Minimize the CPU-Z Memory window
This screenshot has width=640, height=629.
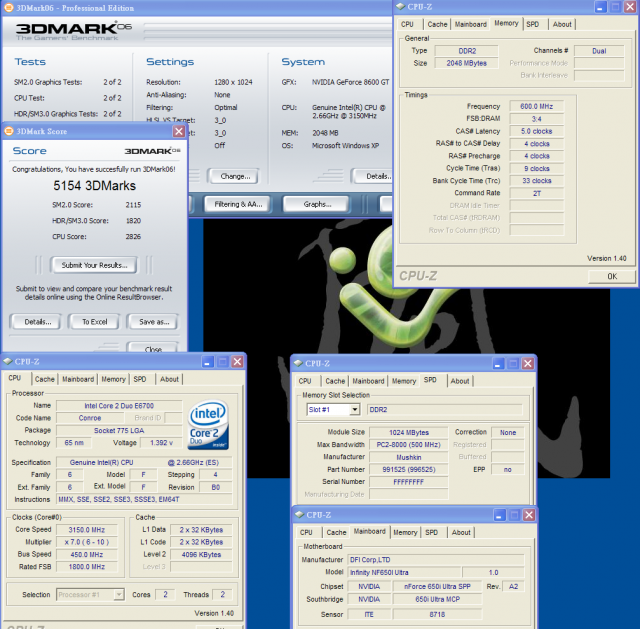point(600,7)
